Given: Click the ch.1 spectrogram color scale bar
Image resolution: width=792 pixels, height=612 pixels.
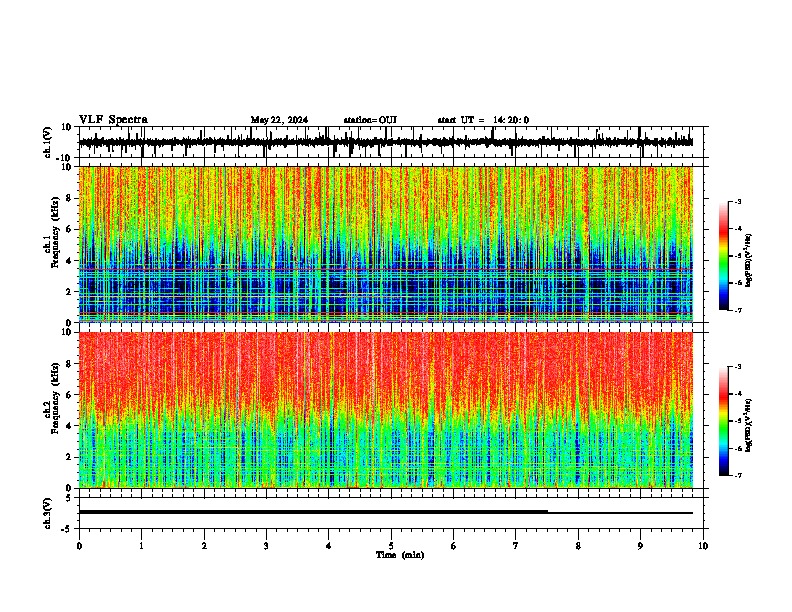Looking at the screenshot, I should 724,256.
